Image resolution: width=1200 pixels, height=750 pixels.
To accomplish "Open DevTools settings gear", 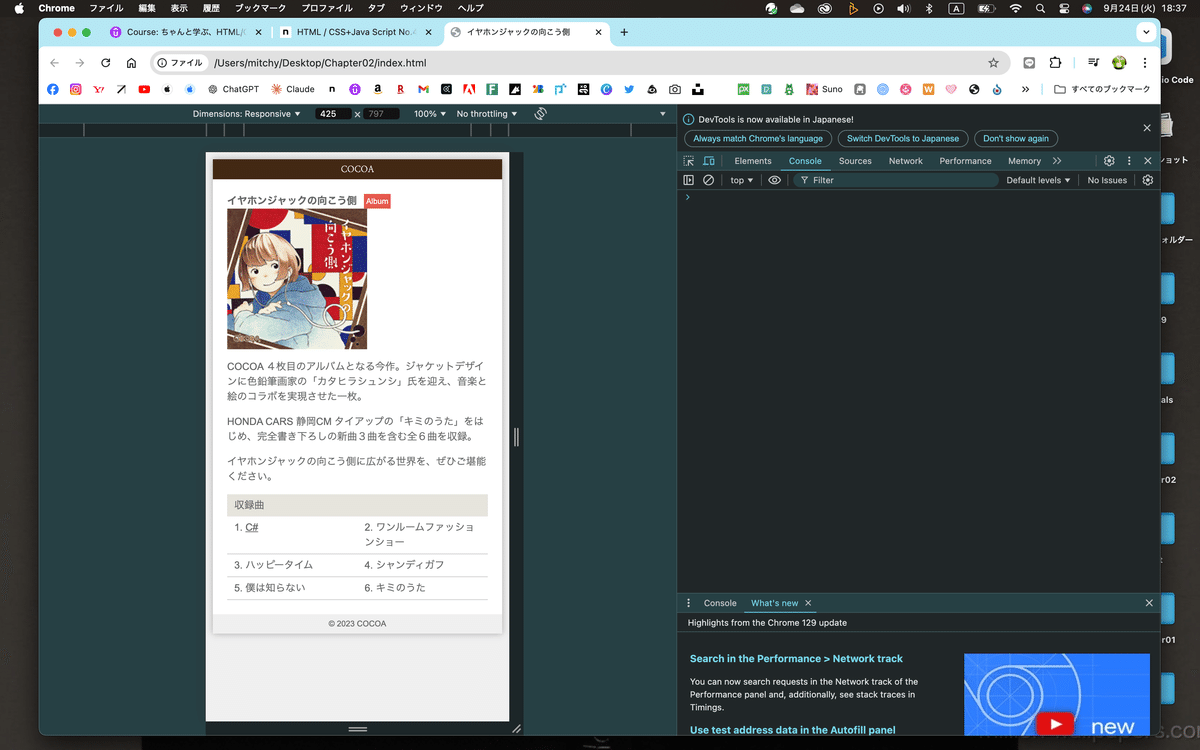I will pos(1108,160).
